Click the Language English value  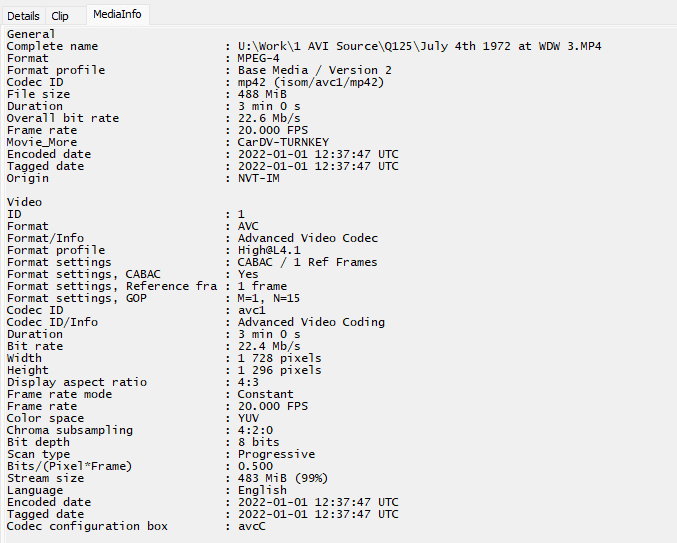point(262,490)
